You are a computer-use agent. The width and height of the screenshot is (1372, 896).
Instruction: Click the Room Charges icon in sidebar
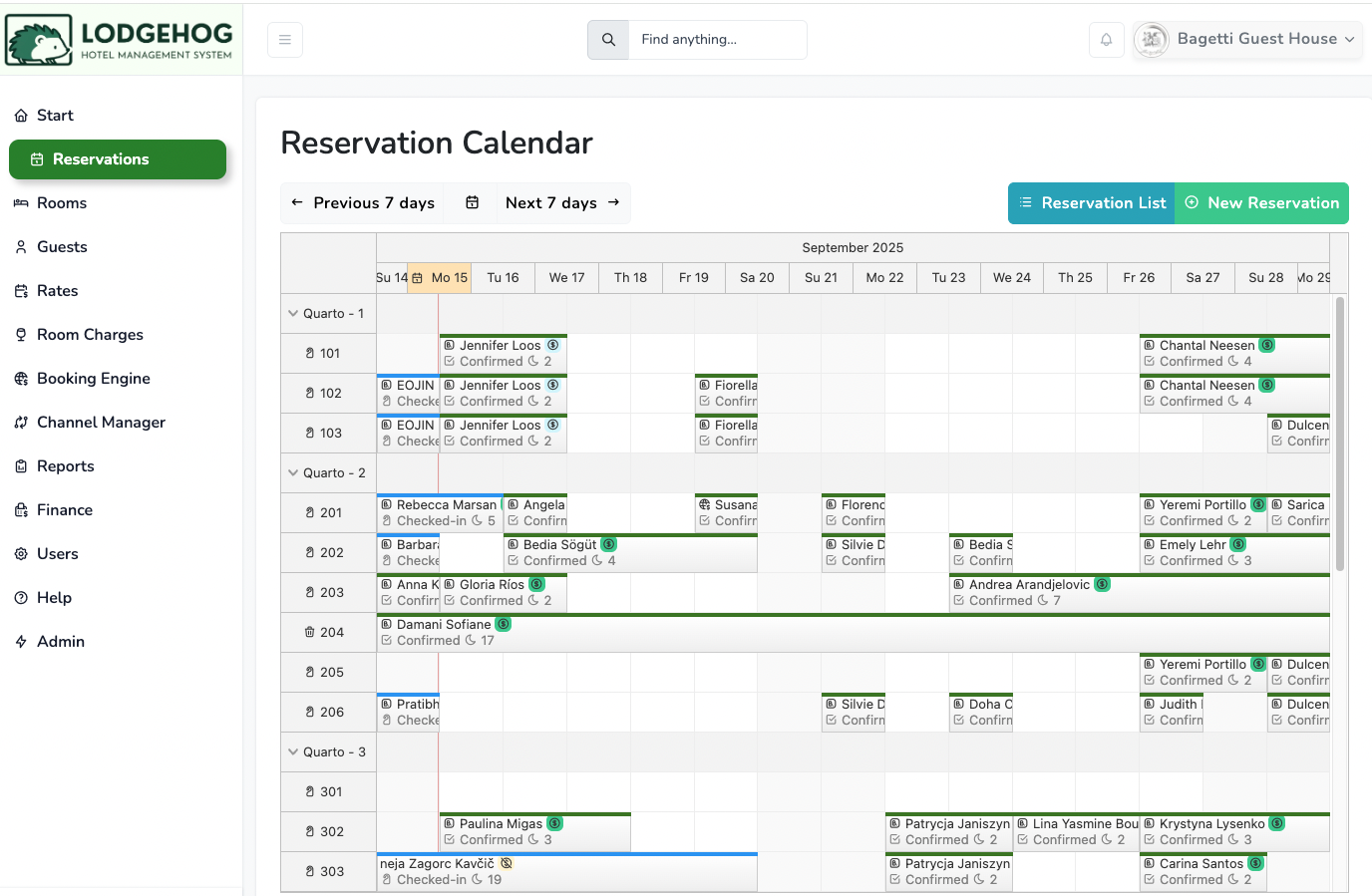click(x=21, y=335)
